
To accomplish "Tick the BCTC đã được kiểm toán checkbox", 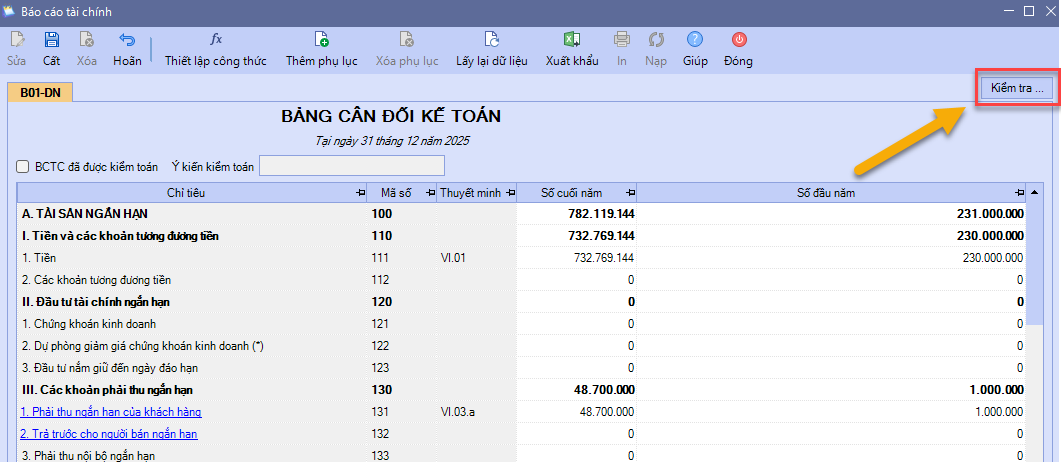I will (23, 166).
